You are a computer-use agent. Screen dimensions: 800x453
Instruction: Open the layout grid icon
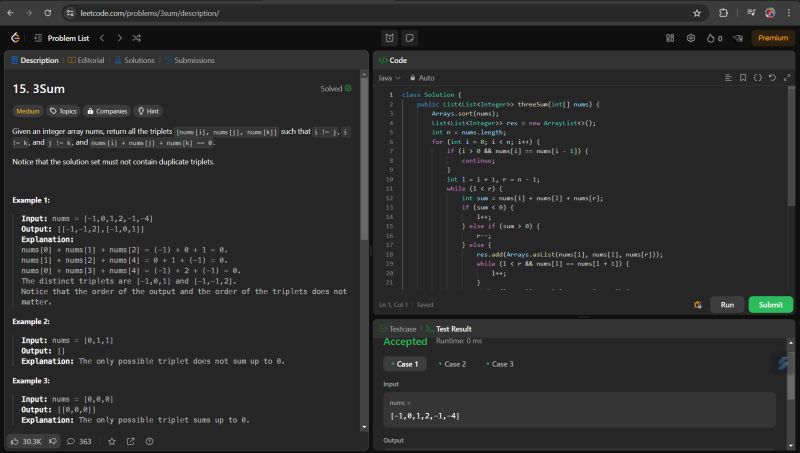click(x=670, y=38)
